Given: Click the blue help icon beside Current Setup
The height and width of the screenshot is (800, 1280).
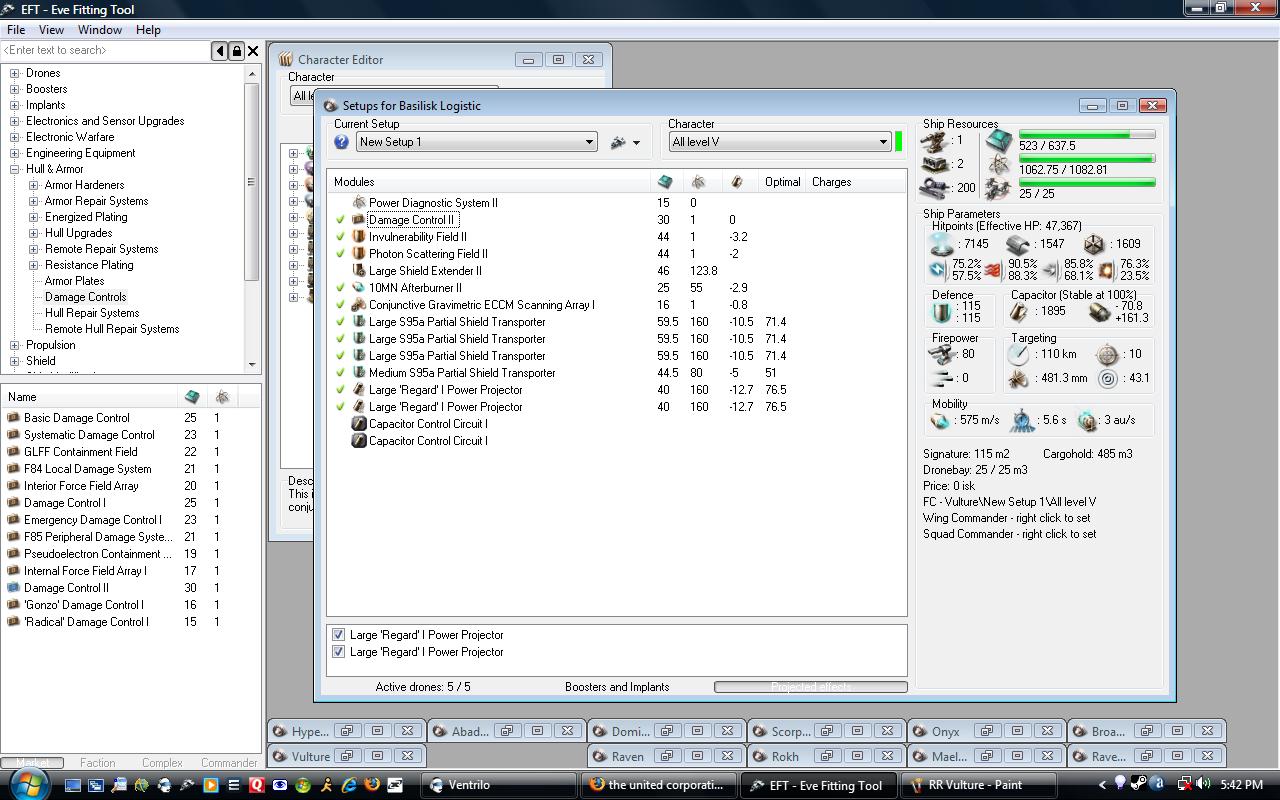Looking at the screenshot, I should [x=341, y=142].
